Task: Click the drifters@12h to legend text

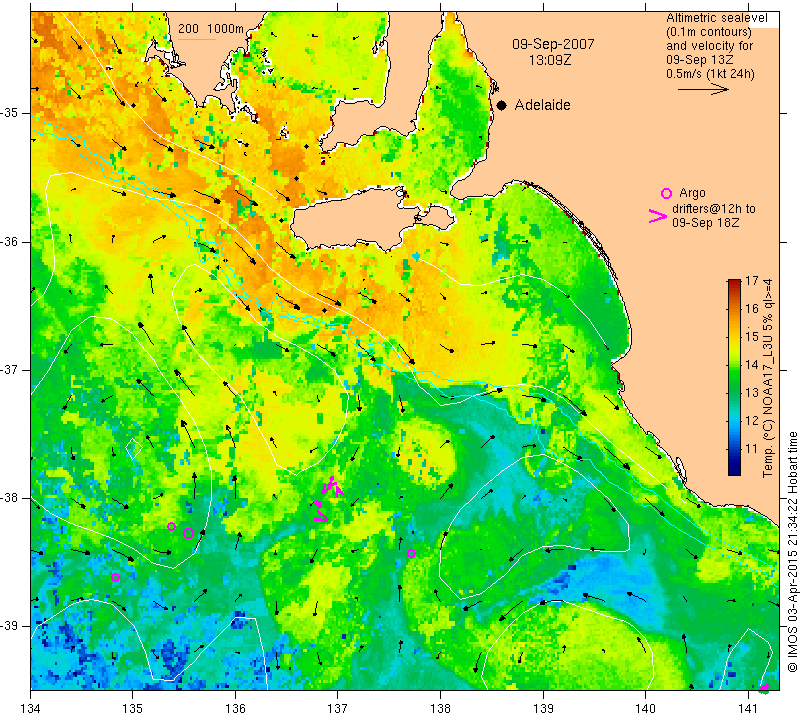Action: tap(714, 209)
